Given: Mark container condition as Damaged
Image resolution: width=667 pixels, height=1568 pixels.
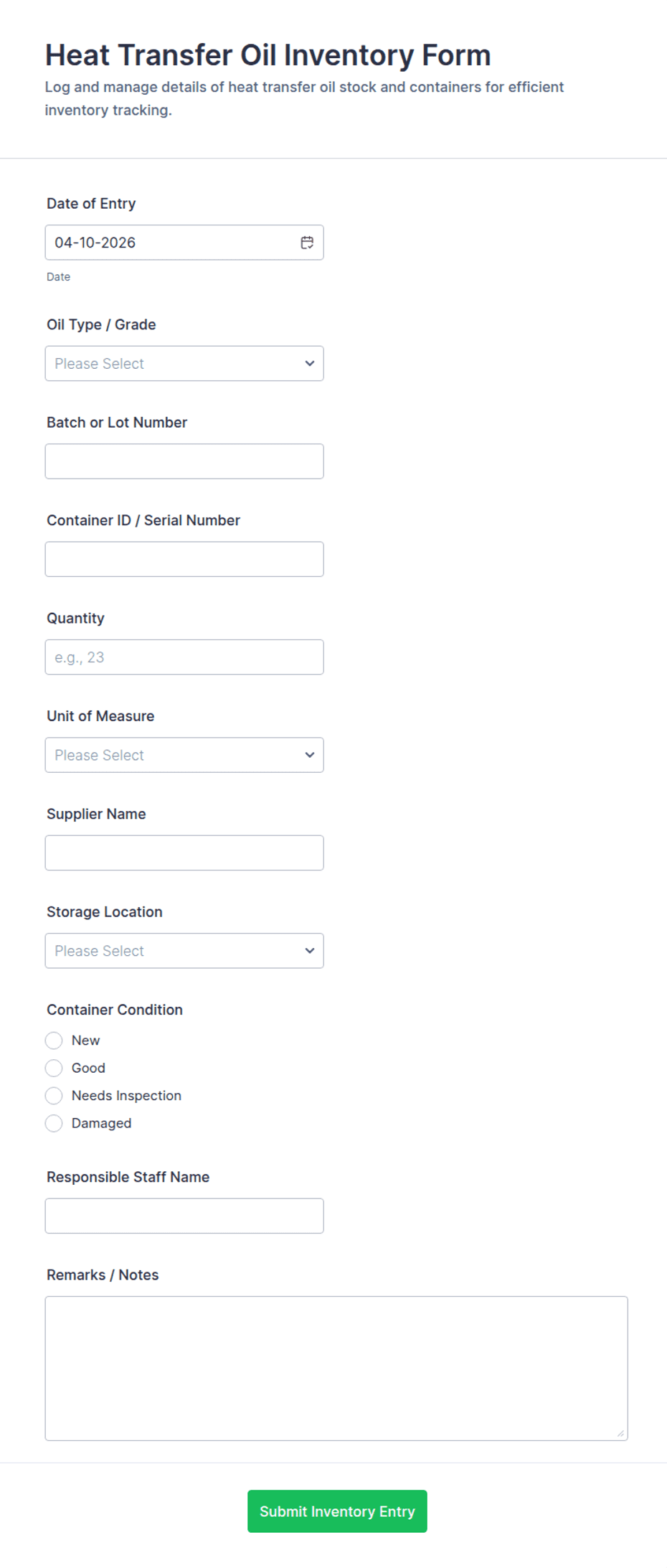Looking at the screenshot, I should (54, 1123).
